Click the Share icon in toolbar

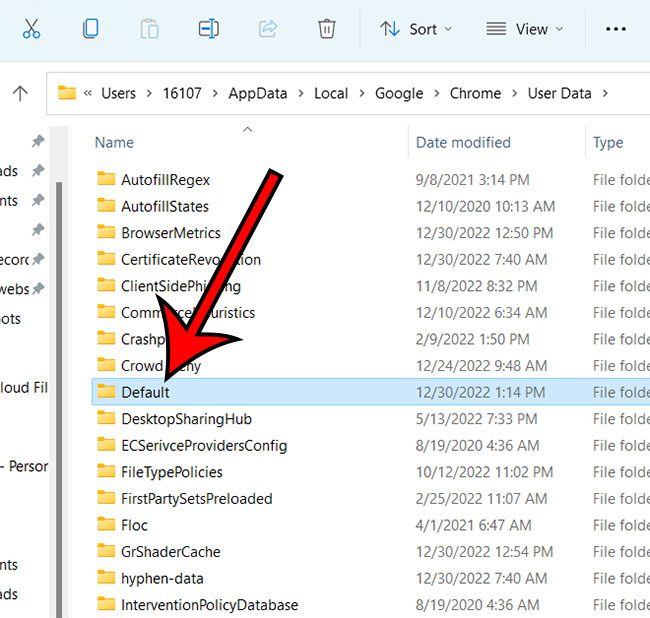coord(267,29)
